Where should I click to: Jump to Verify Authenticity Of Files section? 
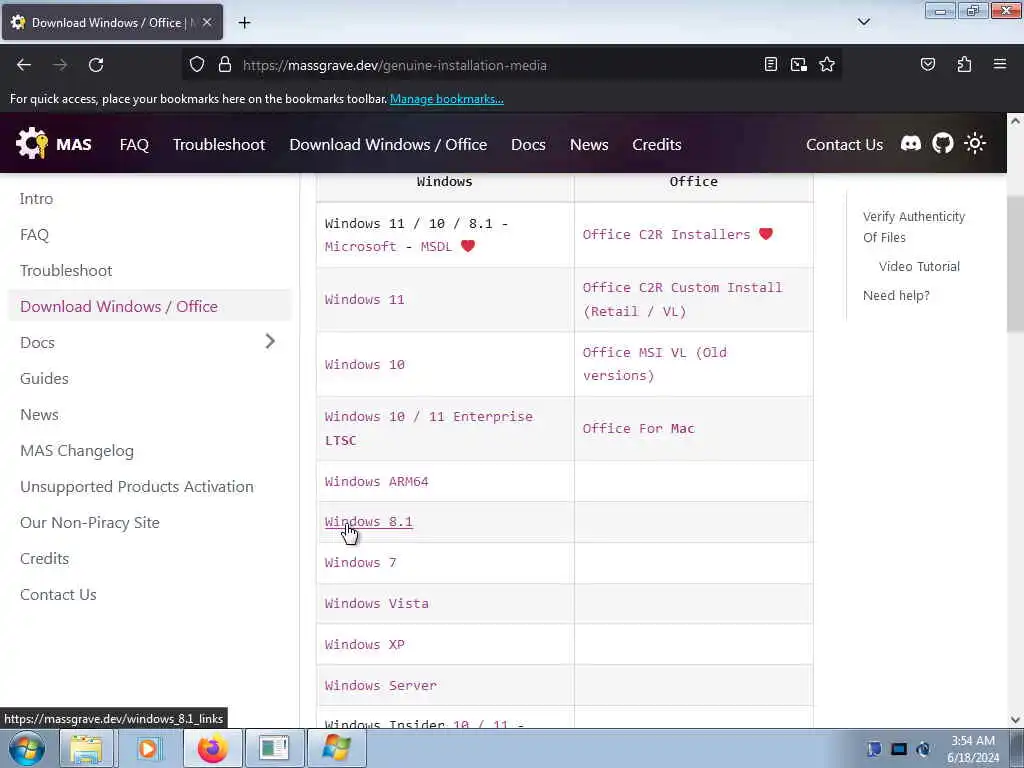[913, 227]
